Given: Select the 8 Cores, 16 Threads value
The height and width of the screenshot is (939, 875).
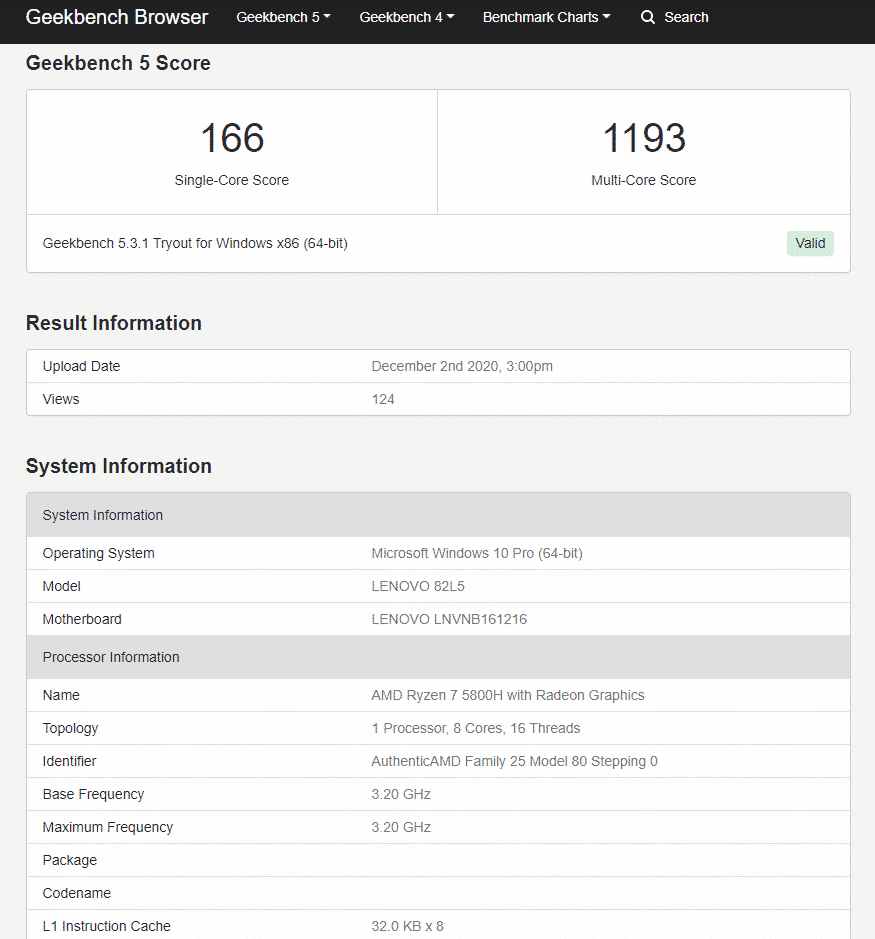Looking at the screenshot, I should 476,728.
